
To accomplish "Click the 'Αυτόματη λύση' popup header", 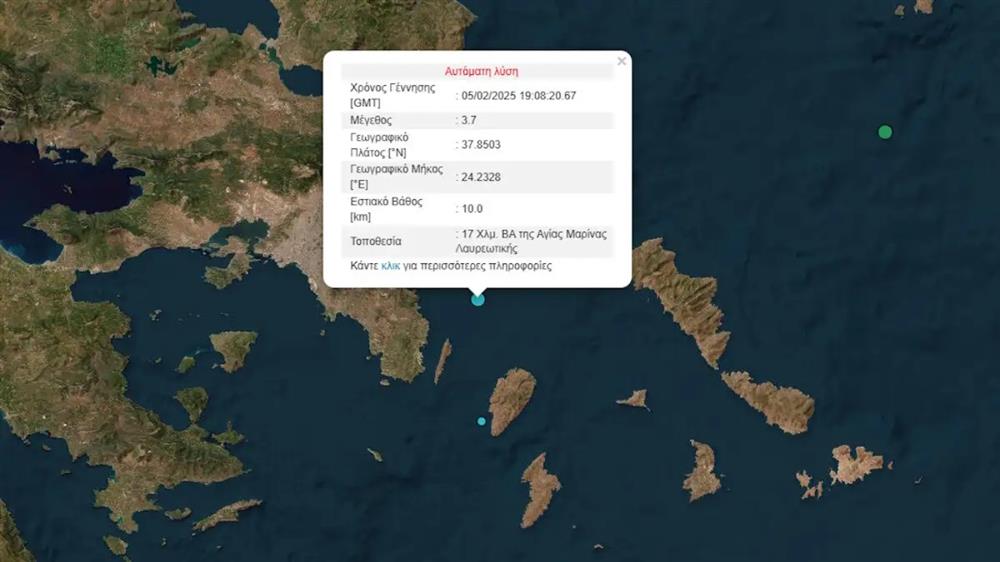I will (x=481, y=72).
